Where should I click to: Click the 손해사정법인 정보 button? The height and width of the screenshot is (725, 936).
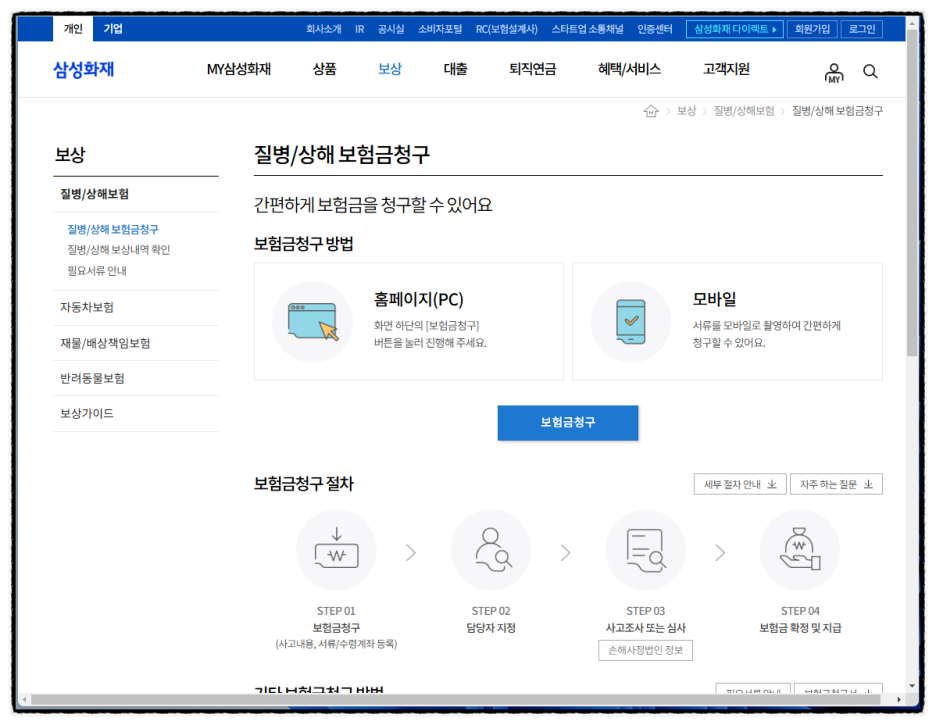645,650
